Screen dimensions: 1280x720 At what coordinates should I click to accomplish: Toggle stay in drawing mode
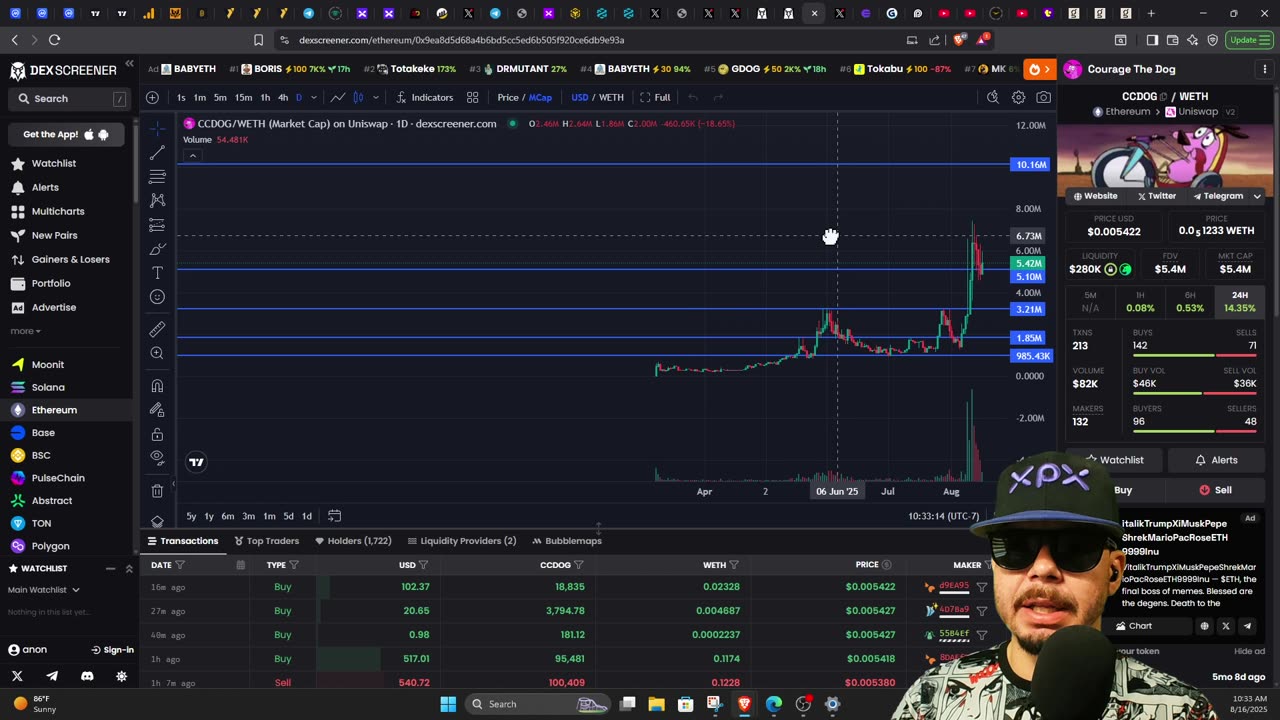[x=157, y=410]
